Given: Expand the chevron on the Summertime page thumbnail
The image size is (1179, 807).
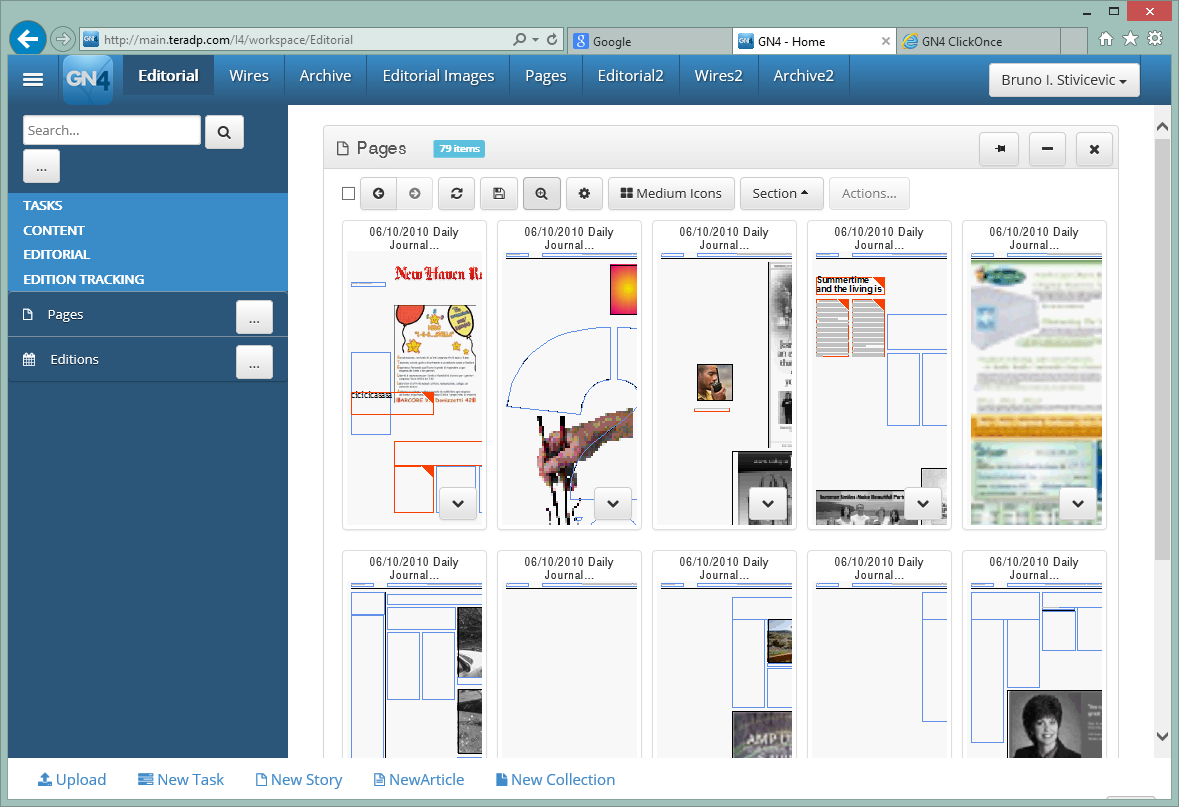Looking at the screenshot, I should [x=923, y=504].
